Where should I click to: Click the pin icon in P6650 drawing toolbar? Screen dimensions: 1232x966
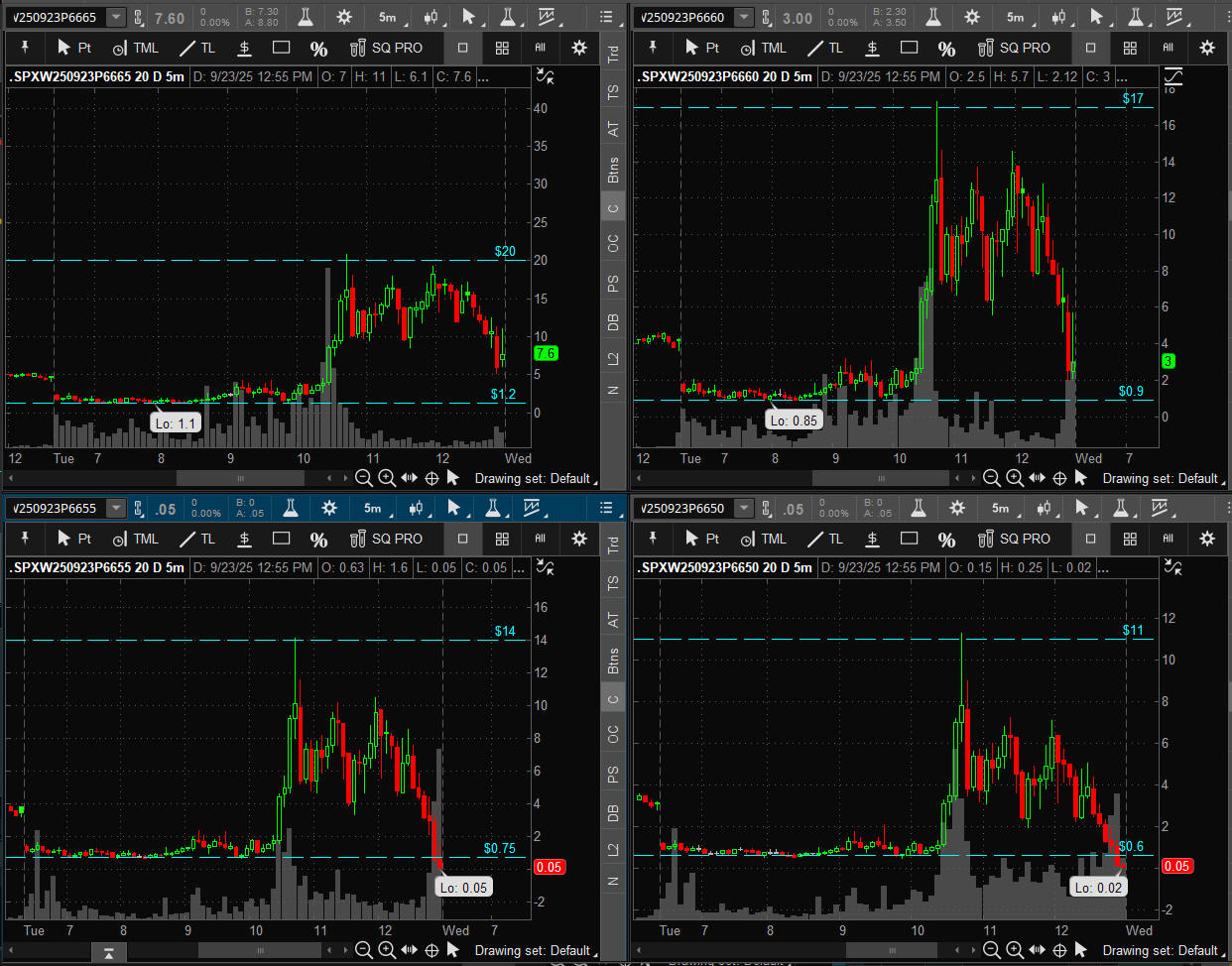[x=653, y=538]
